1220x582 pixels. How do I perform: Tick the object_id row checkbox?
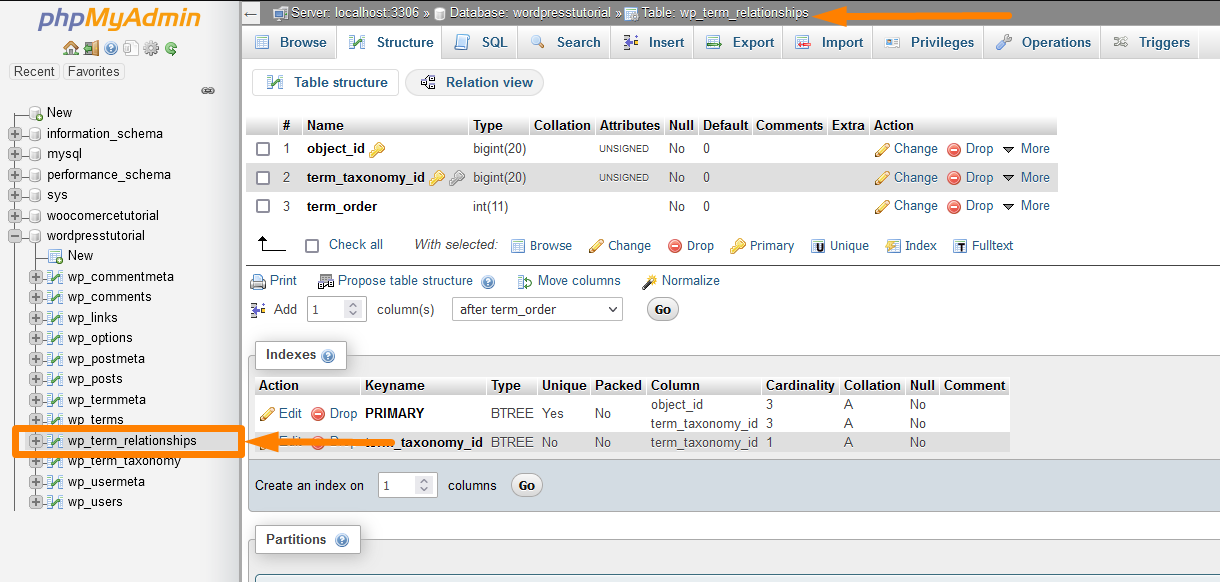click(x=263, y=149)
